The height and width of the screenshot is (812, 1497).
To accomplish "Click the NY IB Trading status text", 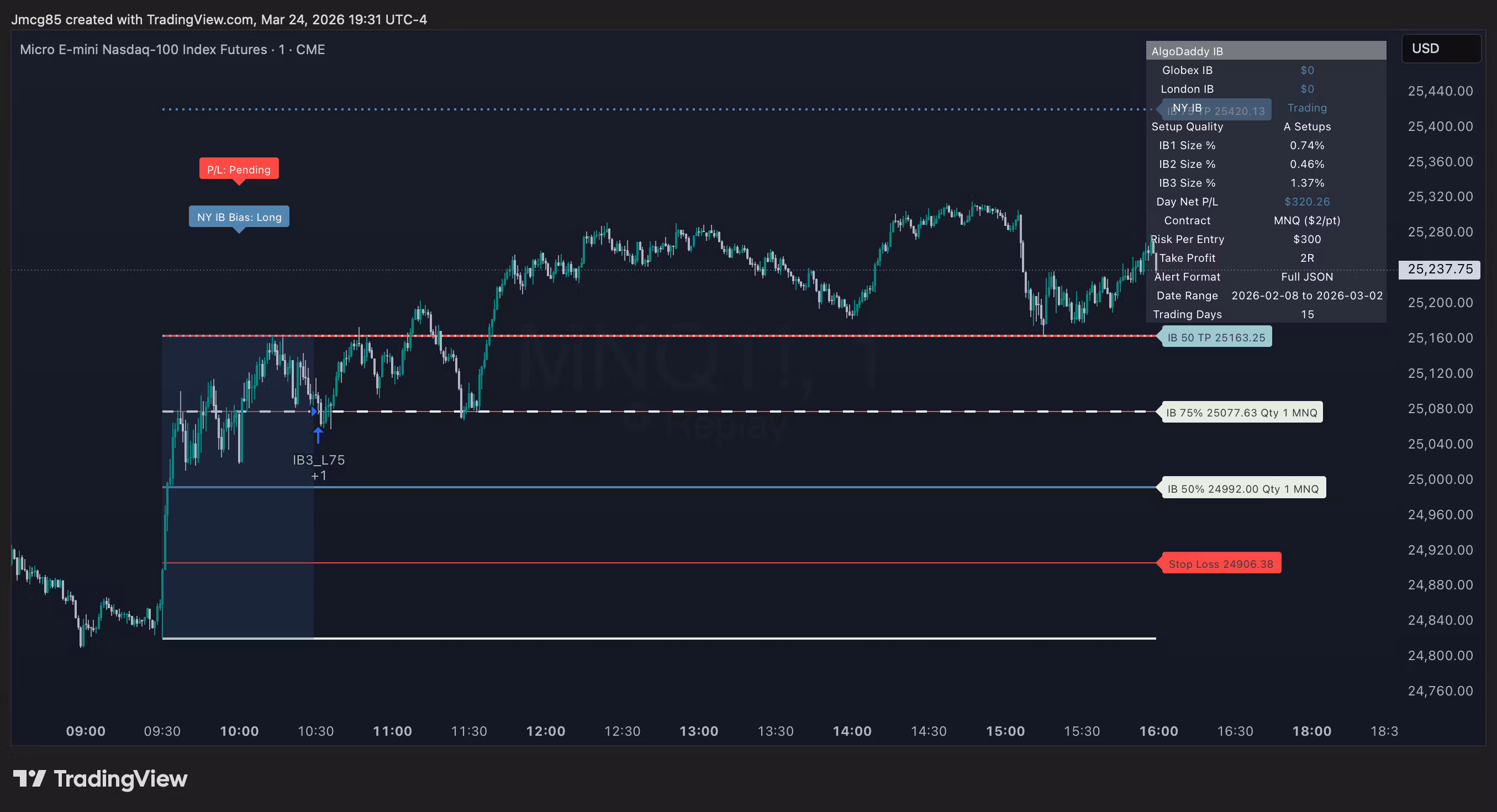I will (1306, 108).
